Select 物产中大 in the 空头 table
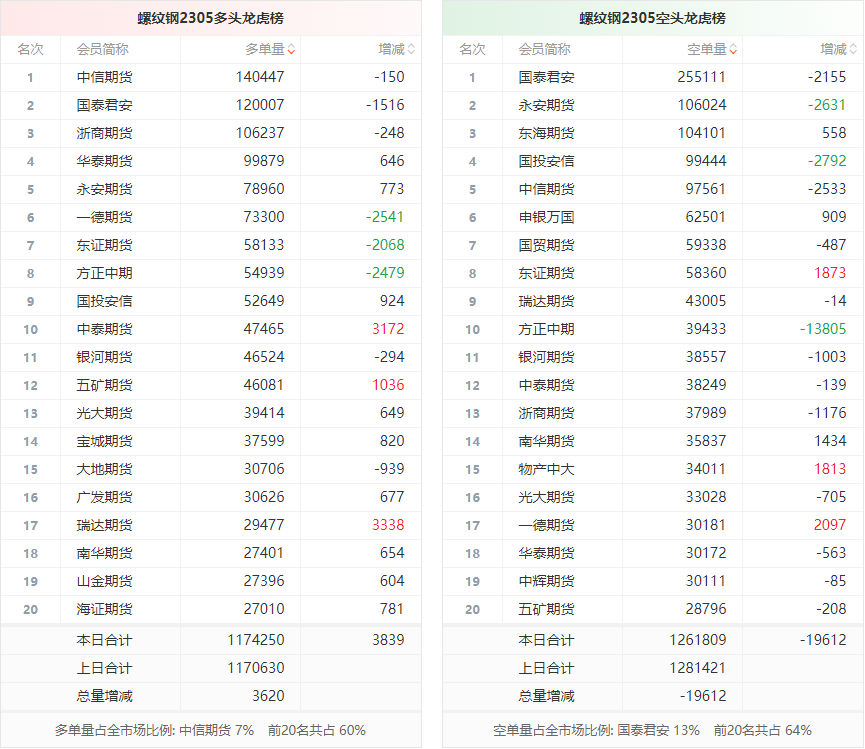Viewport: 865px width, 749px height. 546,469
